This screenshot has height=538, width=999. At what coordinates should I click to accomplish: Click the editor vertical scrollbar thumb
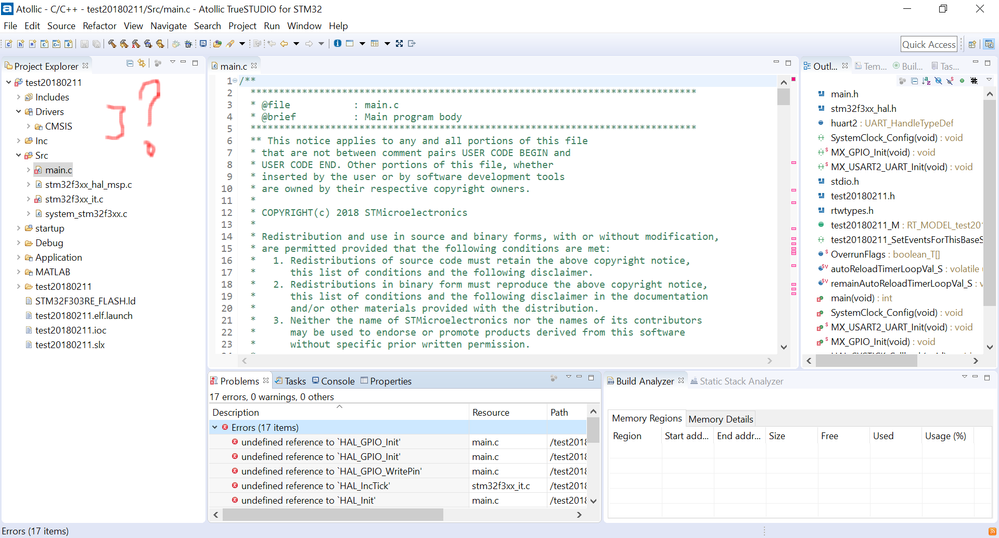tap(784, 96)
